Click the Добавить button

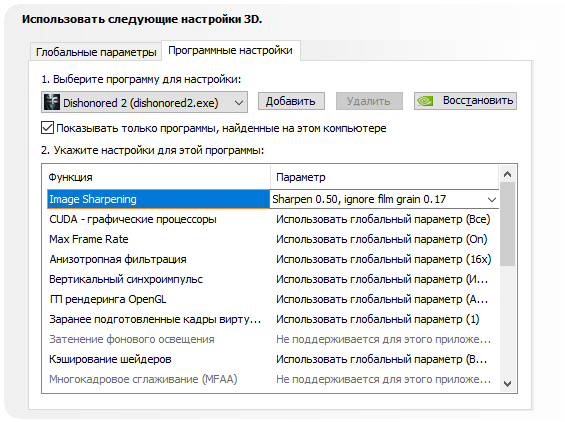coord(291,101)
